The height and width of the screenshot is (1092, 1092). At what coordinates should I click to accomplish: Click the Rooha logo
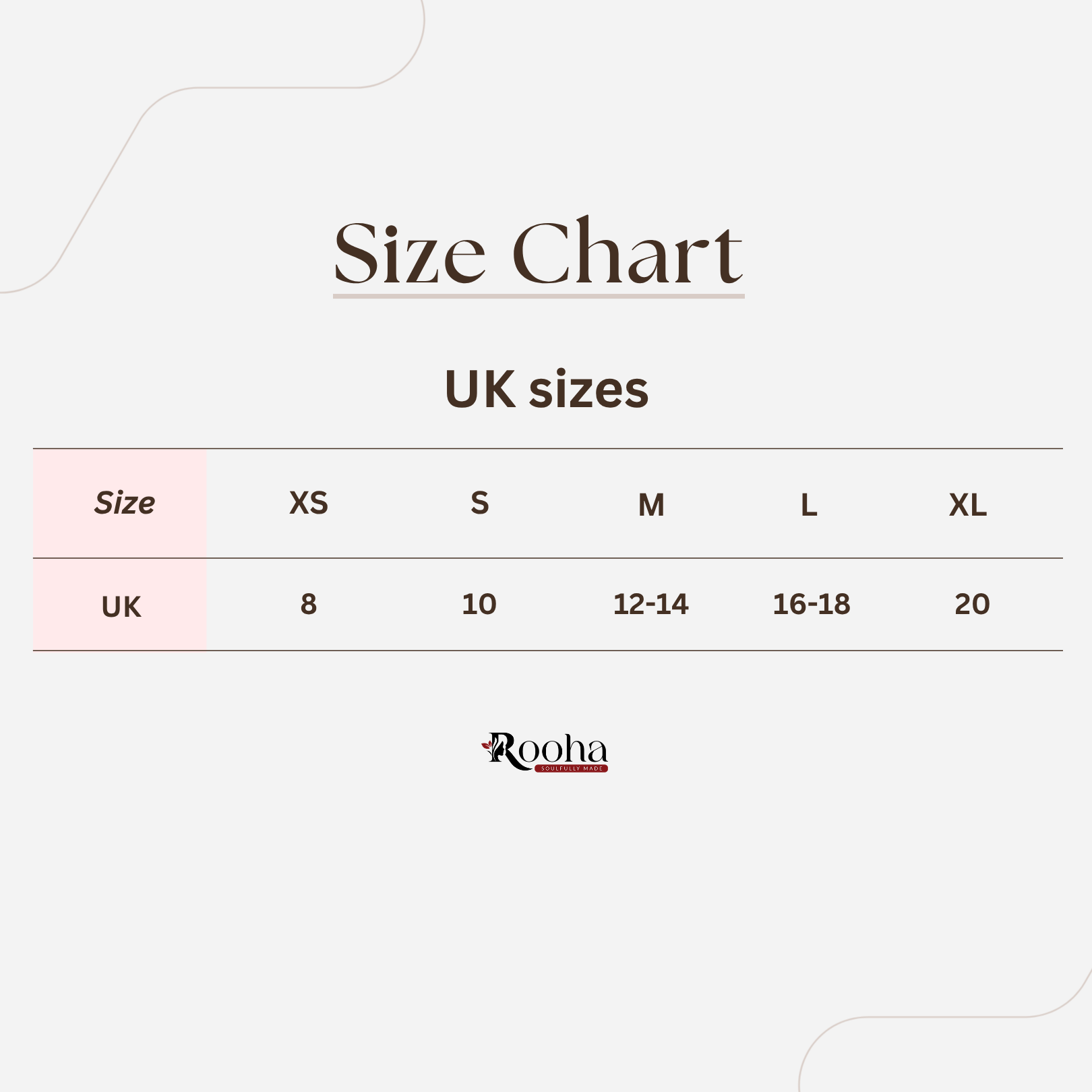click(545, 752)
